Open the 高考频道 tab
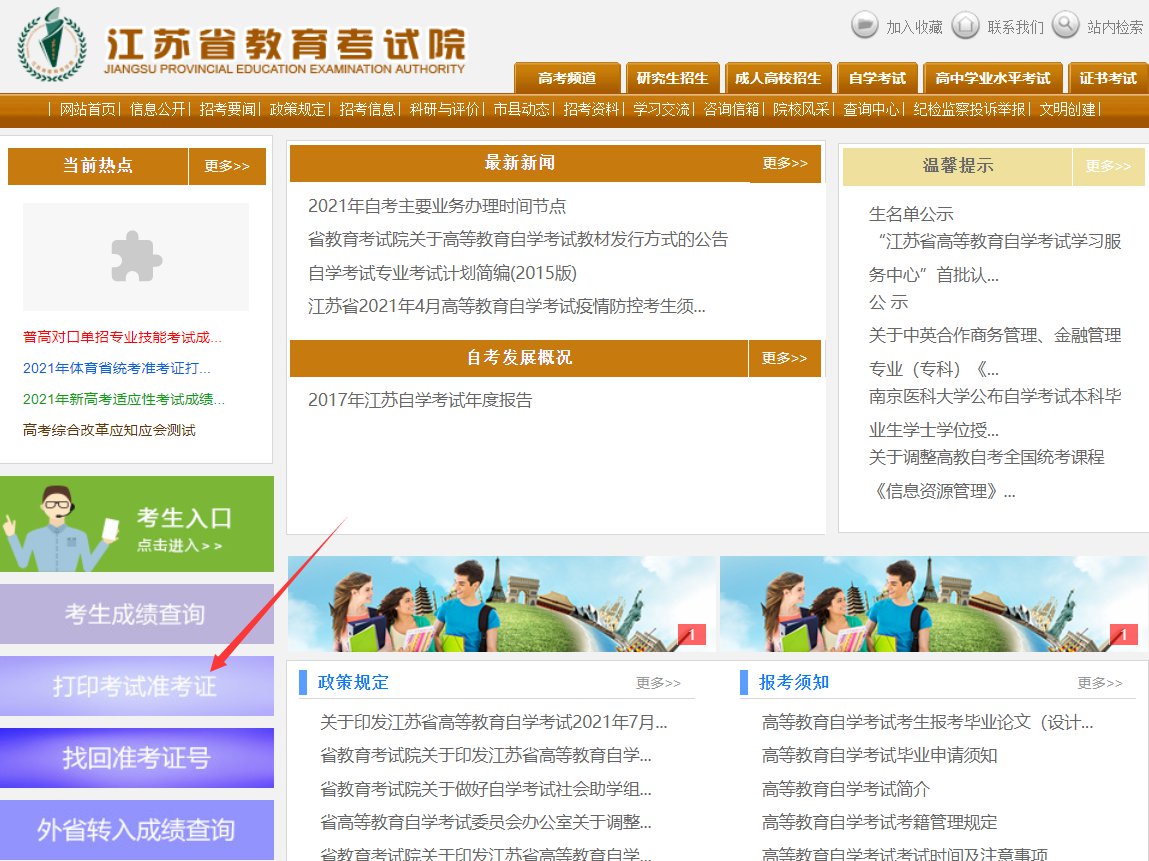The image size is (1149, 861). point(566,78)
